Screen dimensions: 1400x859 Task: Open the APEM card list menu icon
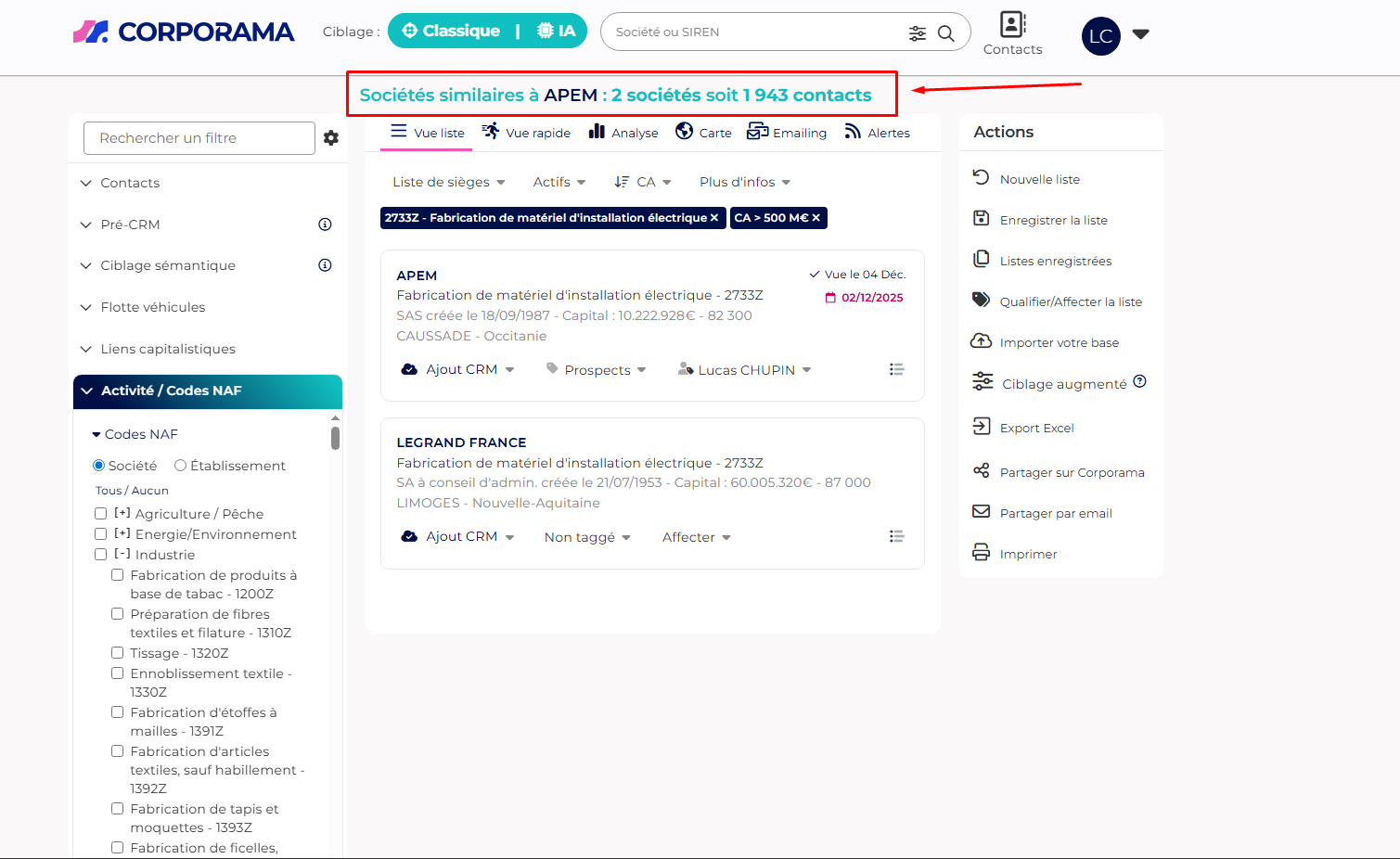(896, 369)
